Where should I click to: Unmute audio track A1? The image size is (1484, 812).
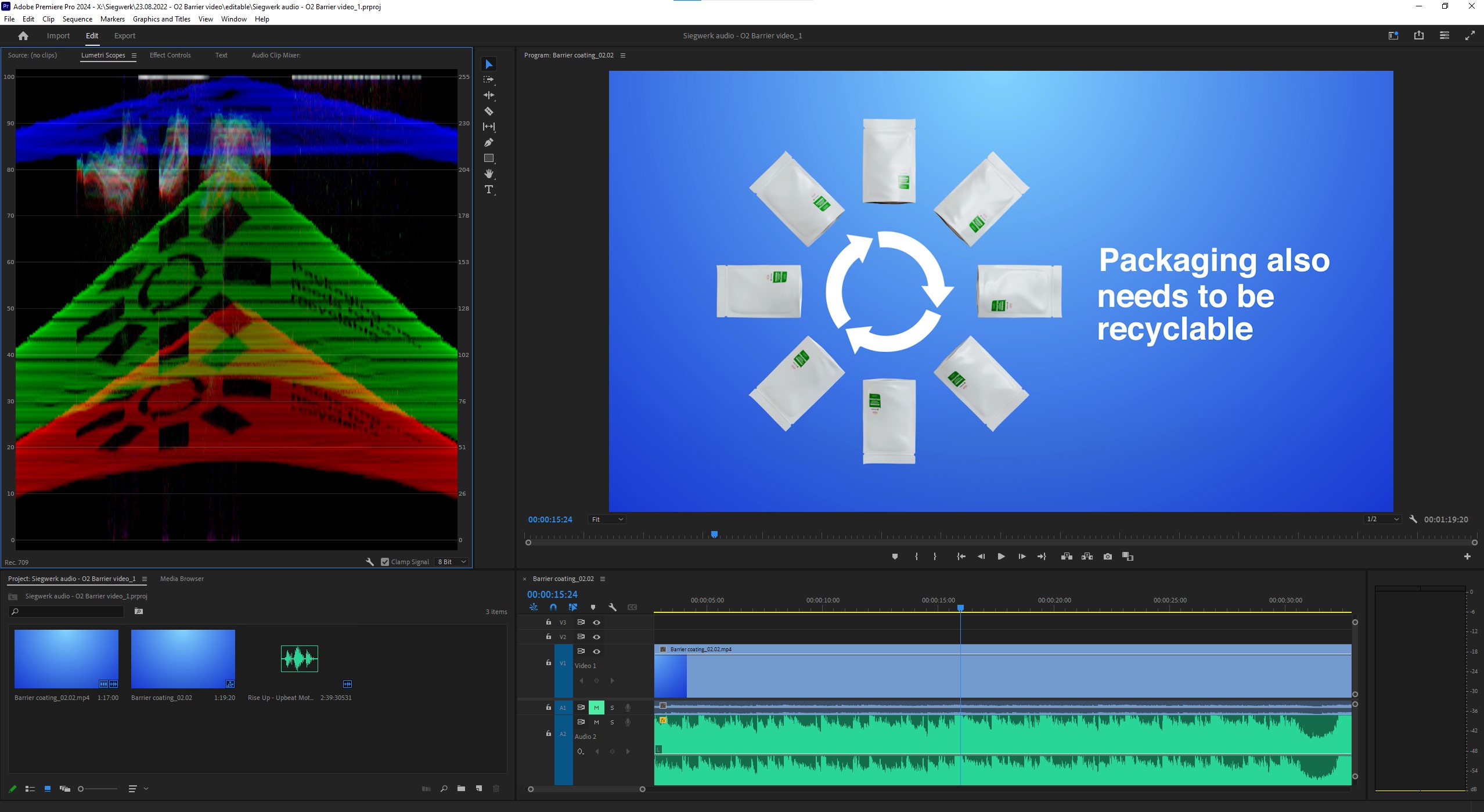[x=596, y=708]
